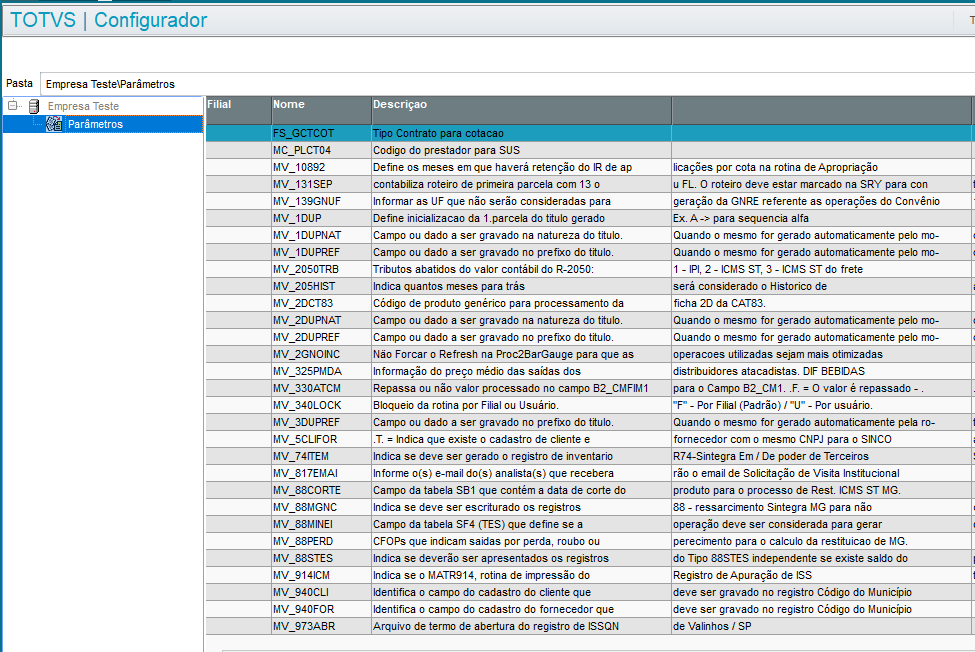The image size is (975, 652).
Task: Click the Empresa Teste database icon
Action: click(34, 106)
